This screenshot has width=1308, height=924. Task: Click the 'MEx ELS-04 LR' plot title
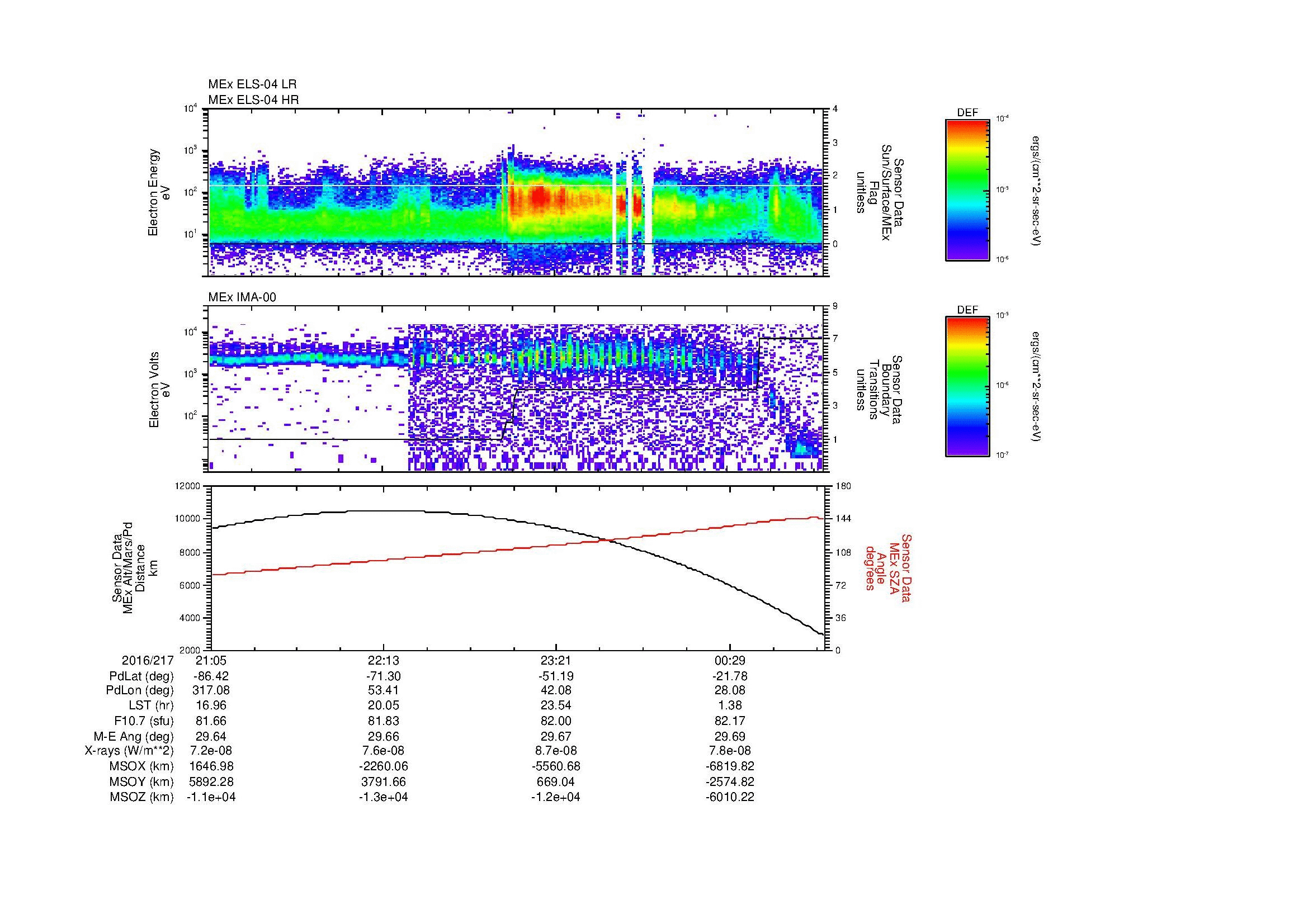tap(252, 84)
